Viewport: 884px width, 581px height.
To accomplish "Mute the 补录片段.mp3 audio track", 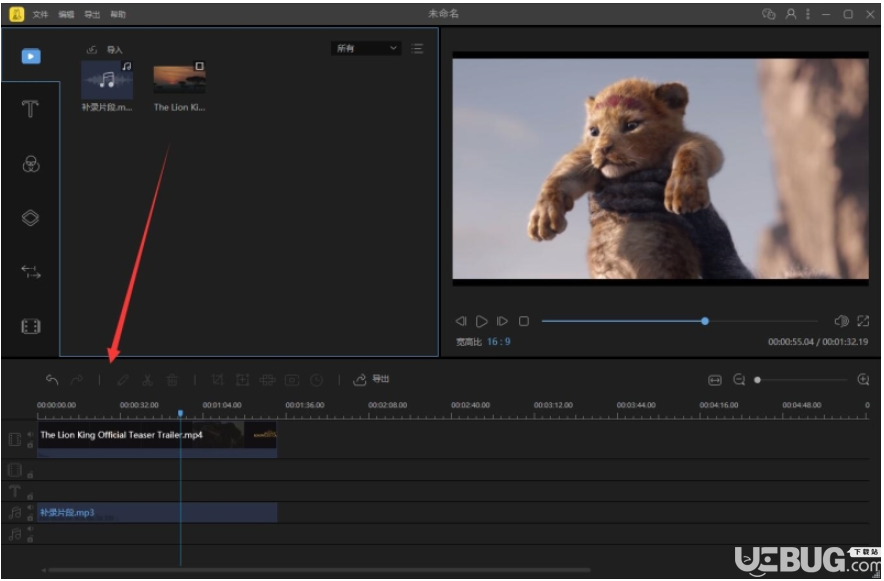I will tap(30, 508).
